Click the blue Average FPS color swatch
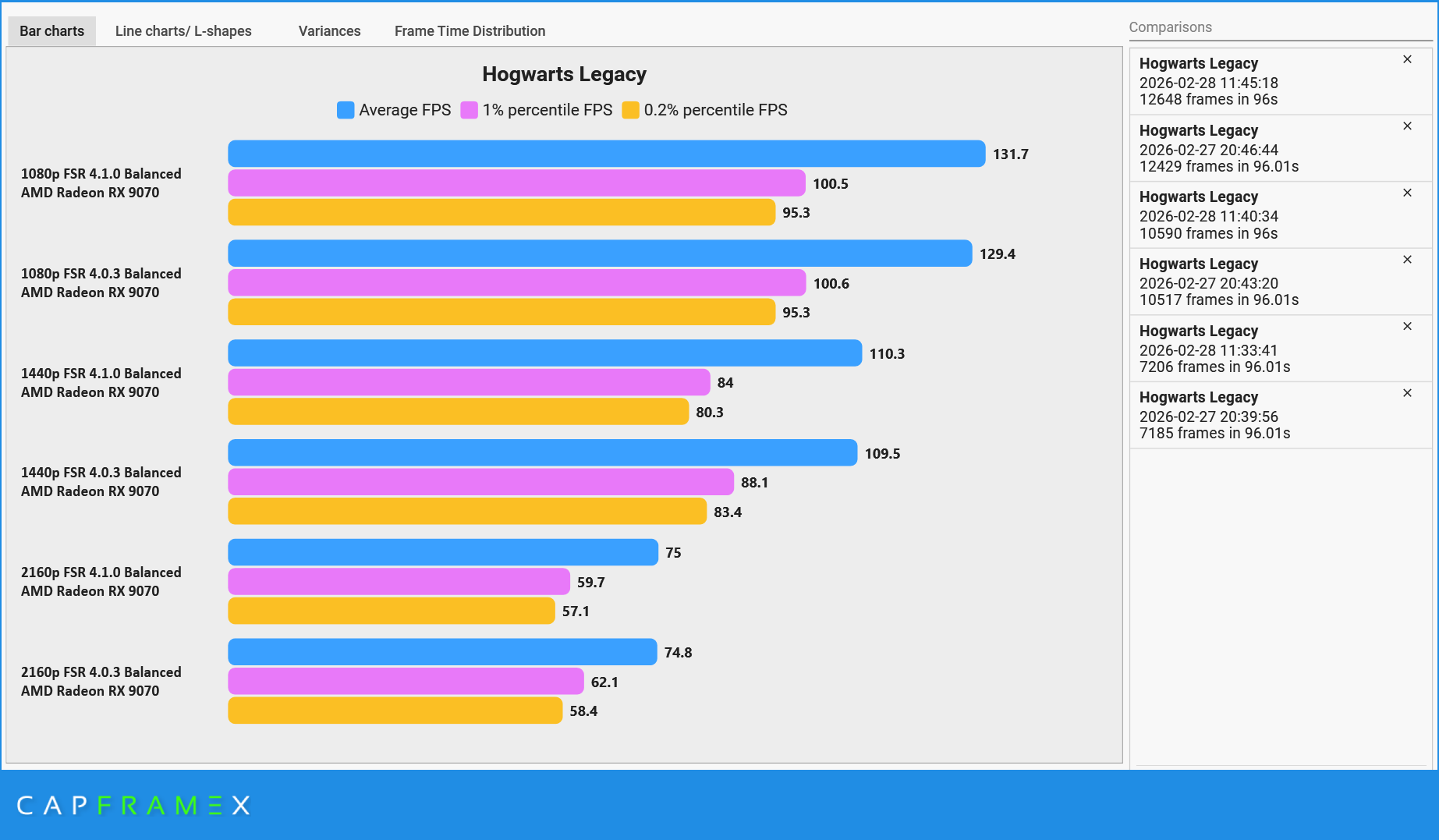Viewport: 1439px width, 840px height. 345,110
